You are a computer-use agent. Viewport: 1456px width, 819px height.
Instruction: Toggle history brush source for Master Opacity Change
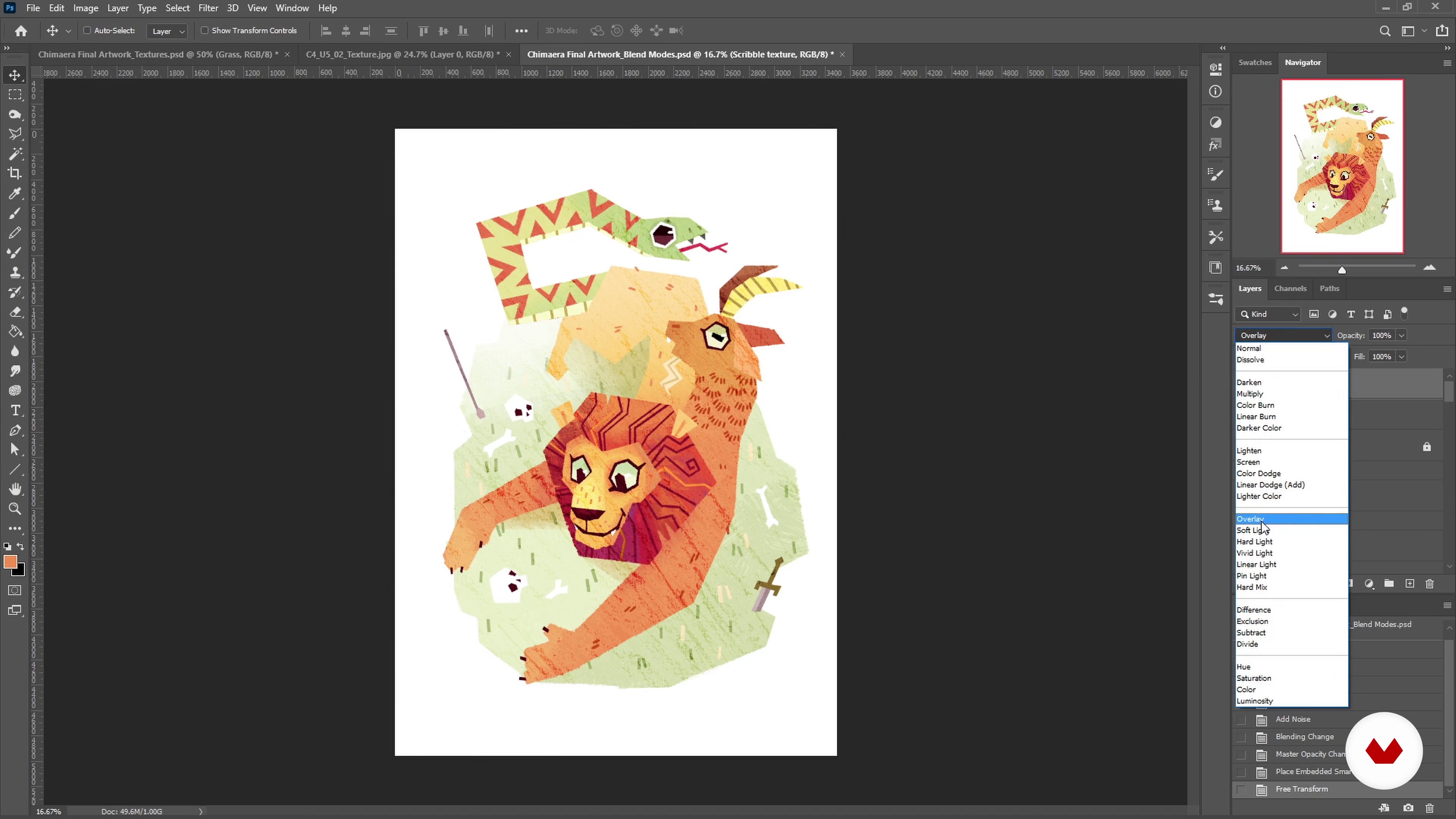pyautogui.click(x=1241, y=755)
